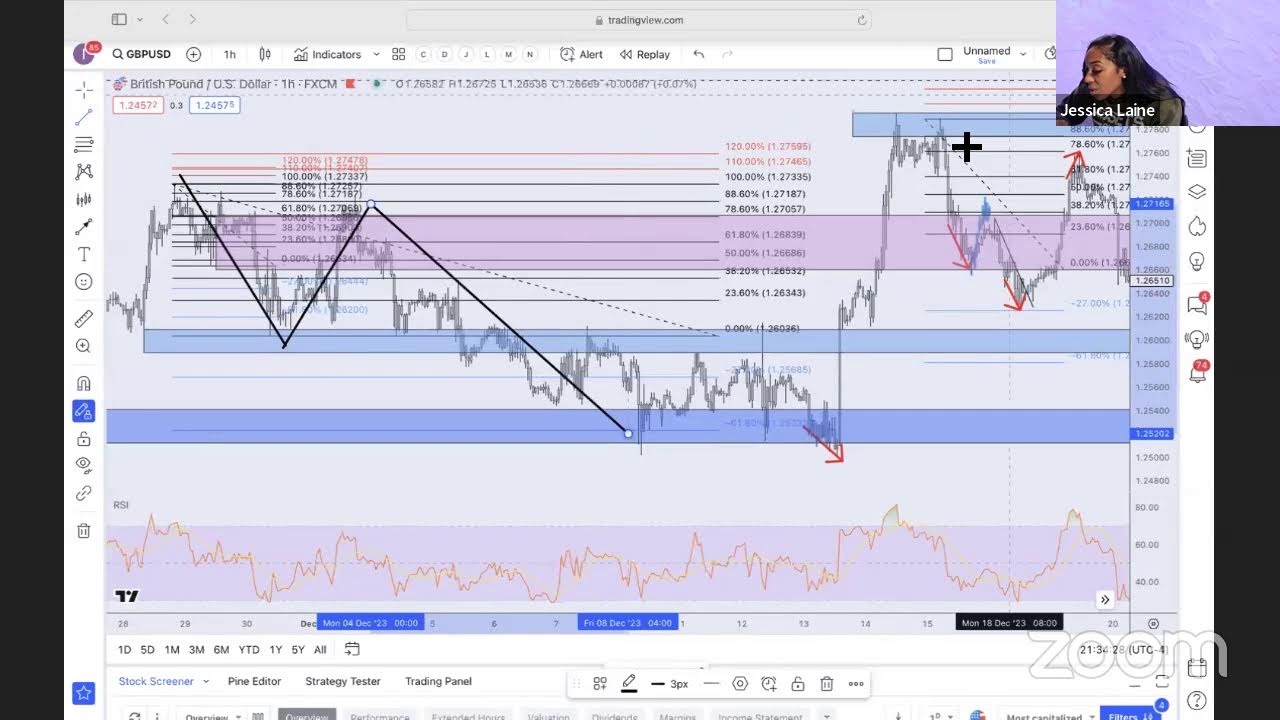Image resolution: width=1280 pixels, height=720 pixels.
Task: Open more options in floating toolbar
Action: pyautogui.click(x=856, y=684)
